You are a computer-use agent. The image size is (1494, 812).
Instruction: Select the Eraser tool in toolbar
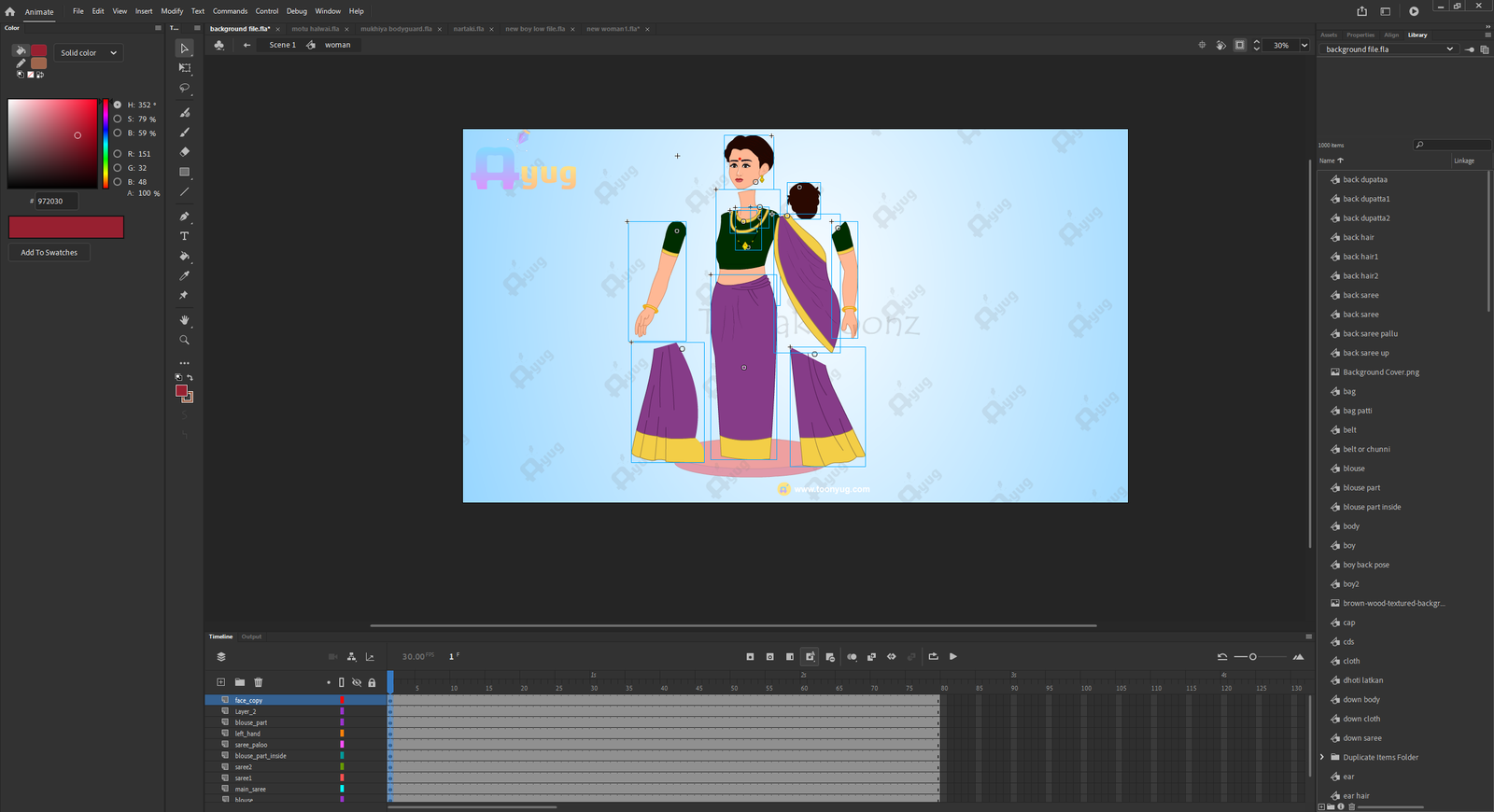pyautogui.click(x=184, y=152)
